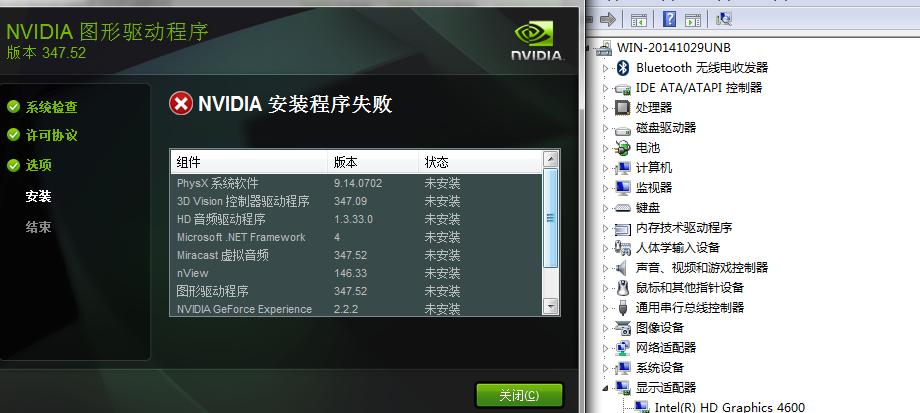The height and width of the screenshot is (413, 920).
Task: Select the PhysX 系统软件 row
Action: tap(356, 184)
